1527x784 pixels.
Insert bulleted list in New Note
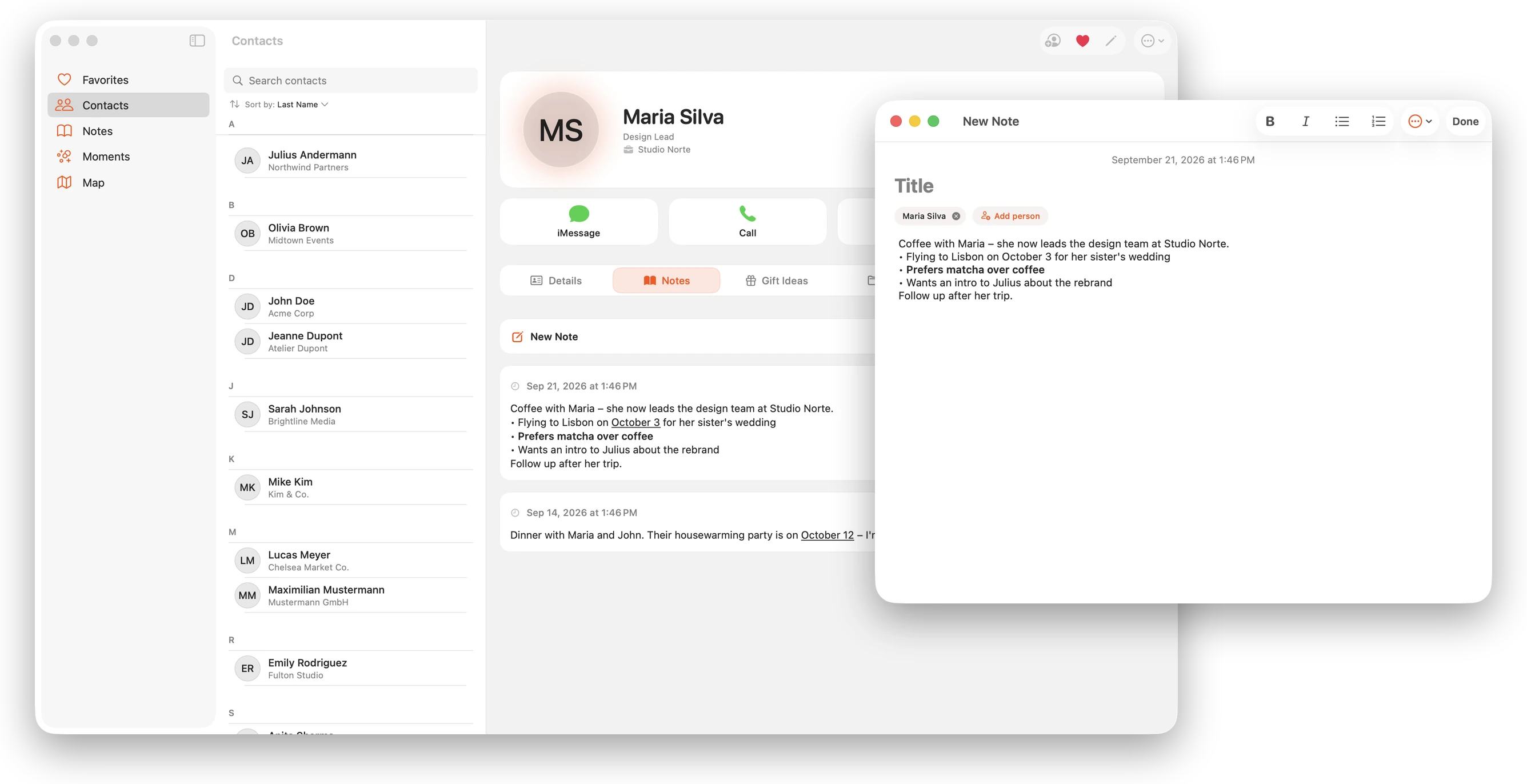click(x=1342, y=122)
